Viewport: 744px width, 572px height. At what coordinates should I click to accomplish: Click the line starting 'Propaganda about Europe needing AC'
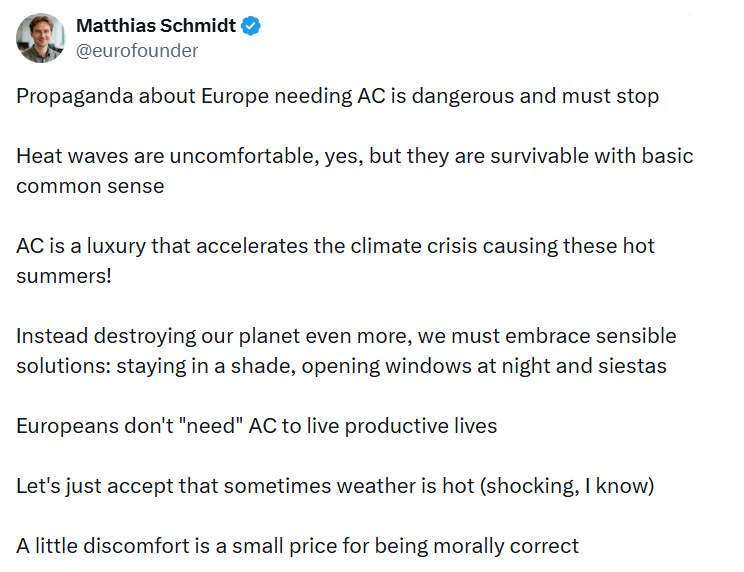(x=337, y=96)
